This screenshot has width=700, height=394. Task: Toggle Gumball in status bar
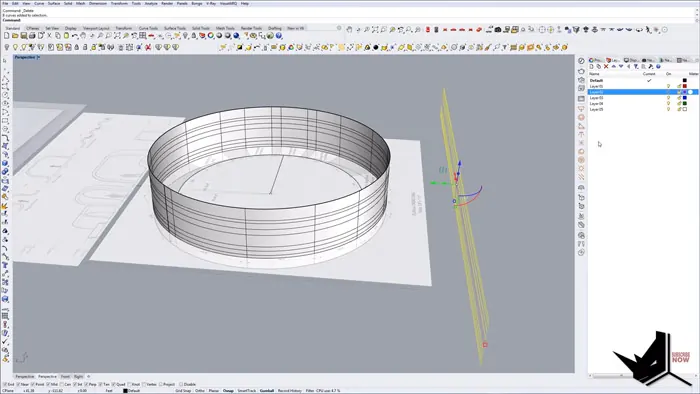click(267, 390)
